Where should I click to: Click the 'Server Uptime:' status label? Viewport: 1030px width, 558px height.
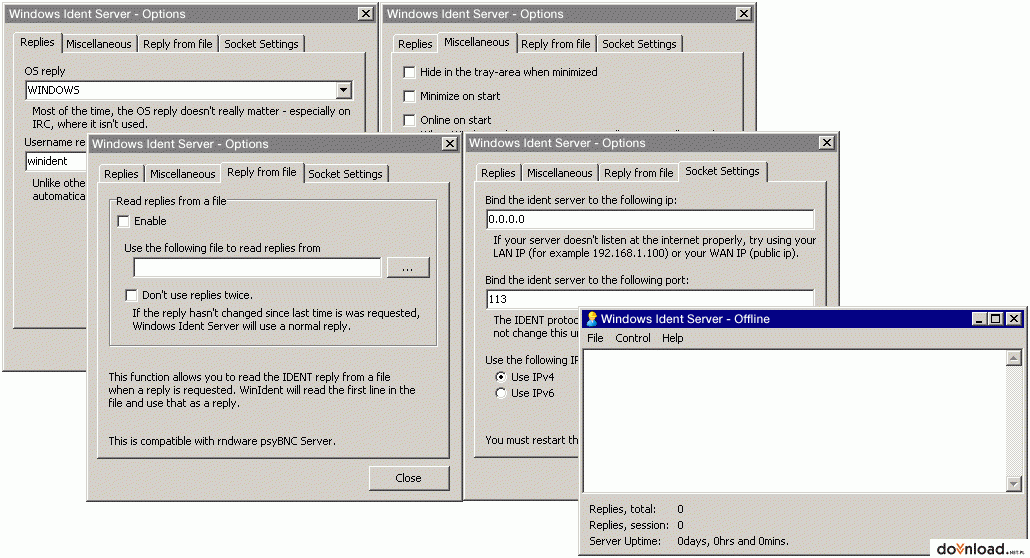point(625,542)
